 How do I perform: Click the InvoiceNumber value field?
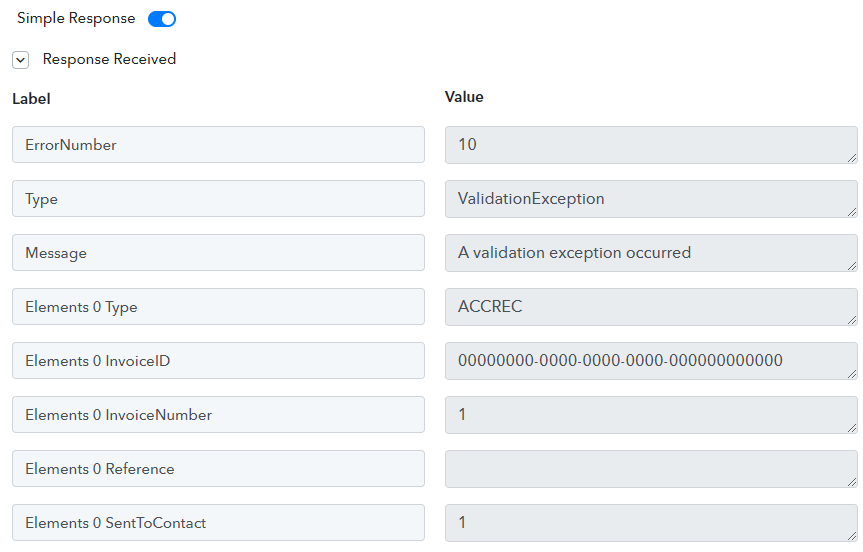point(651,414)
